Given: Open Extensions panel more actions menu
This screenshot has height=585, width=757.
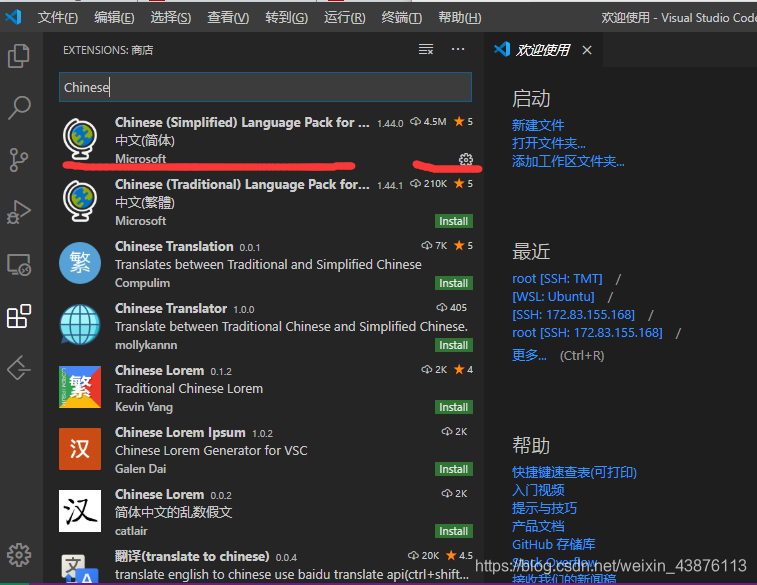Looking at the screenshot, I should (458, 49).
